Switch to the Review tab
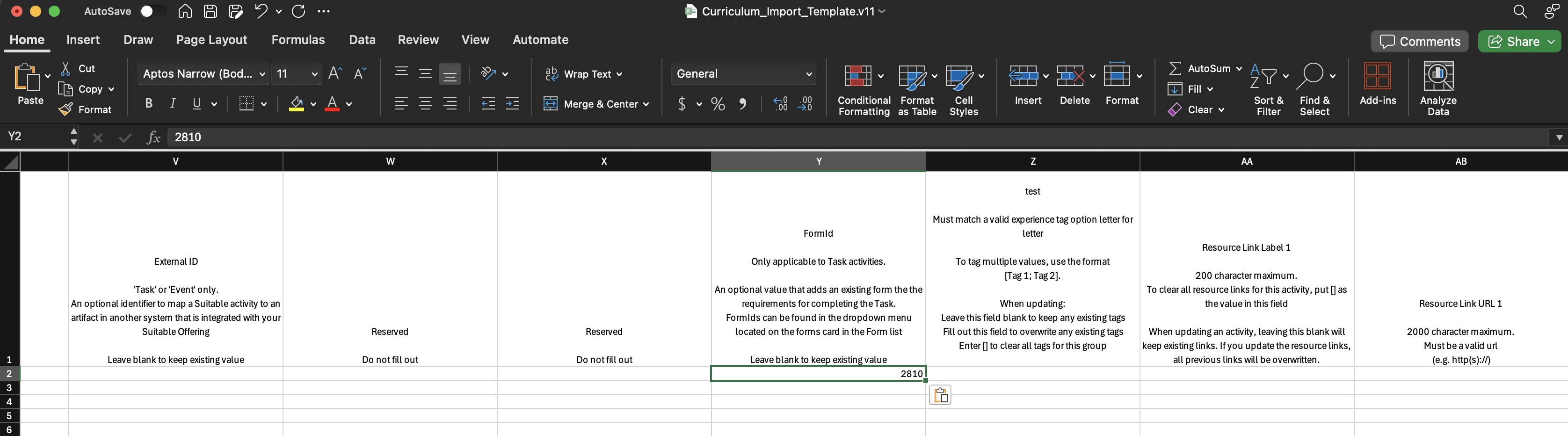 click(418, 40)
